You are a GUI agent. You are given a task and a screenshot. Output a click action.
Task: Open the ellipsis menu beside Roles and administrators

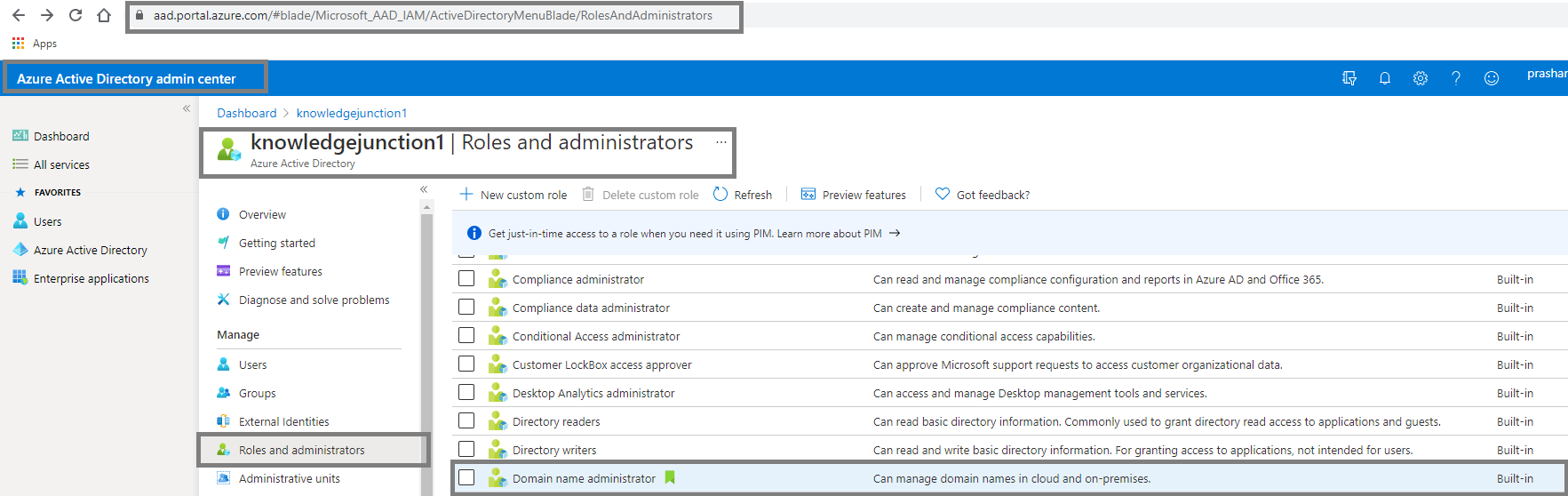tap(721, 142)
